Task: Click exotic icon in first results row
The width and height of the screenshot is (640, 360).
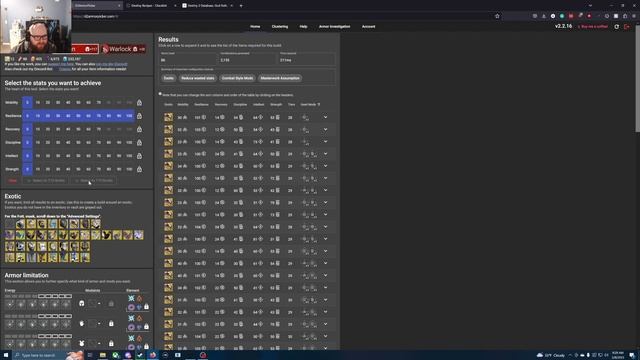Action: pyautogui.click(x=168, y=117)
